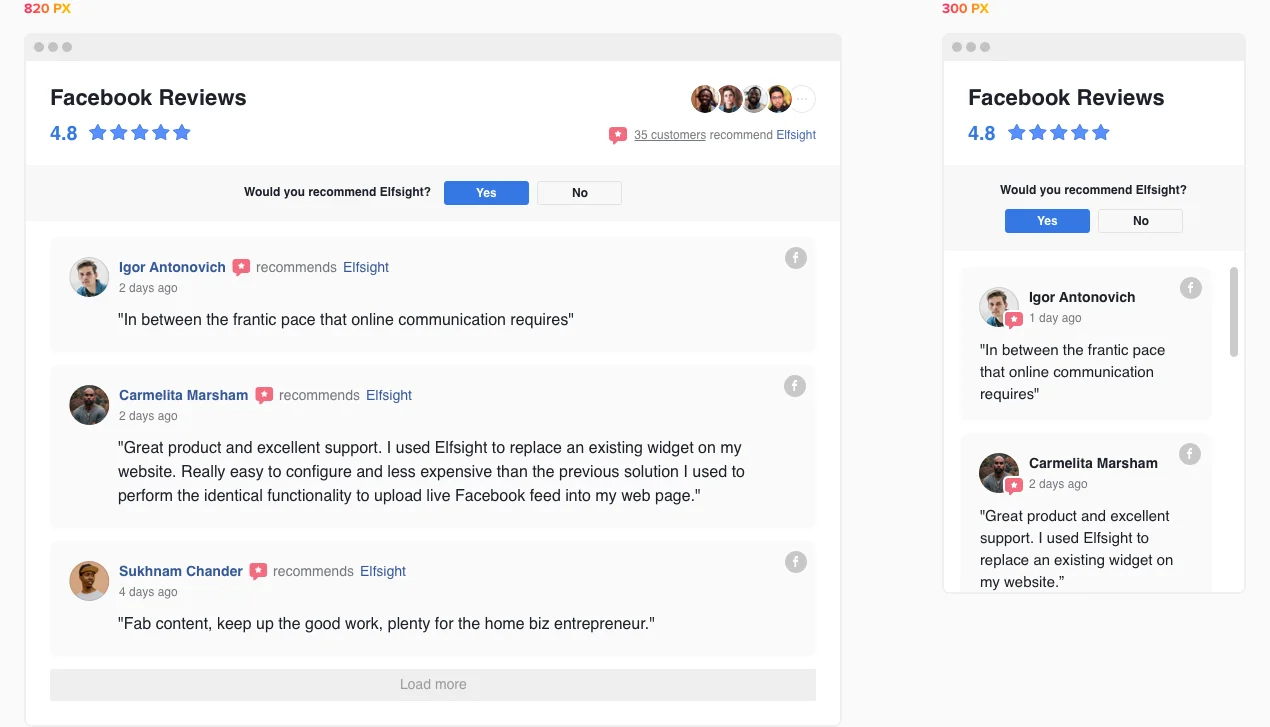Image resolution: width=1270 pixels, height=727 pixels.
Task: Click Carmelita Marsham's avatar in wide widget
Action: (89, 405)
